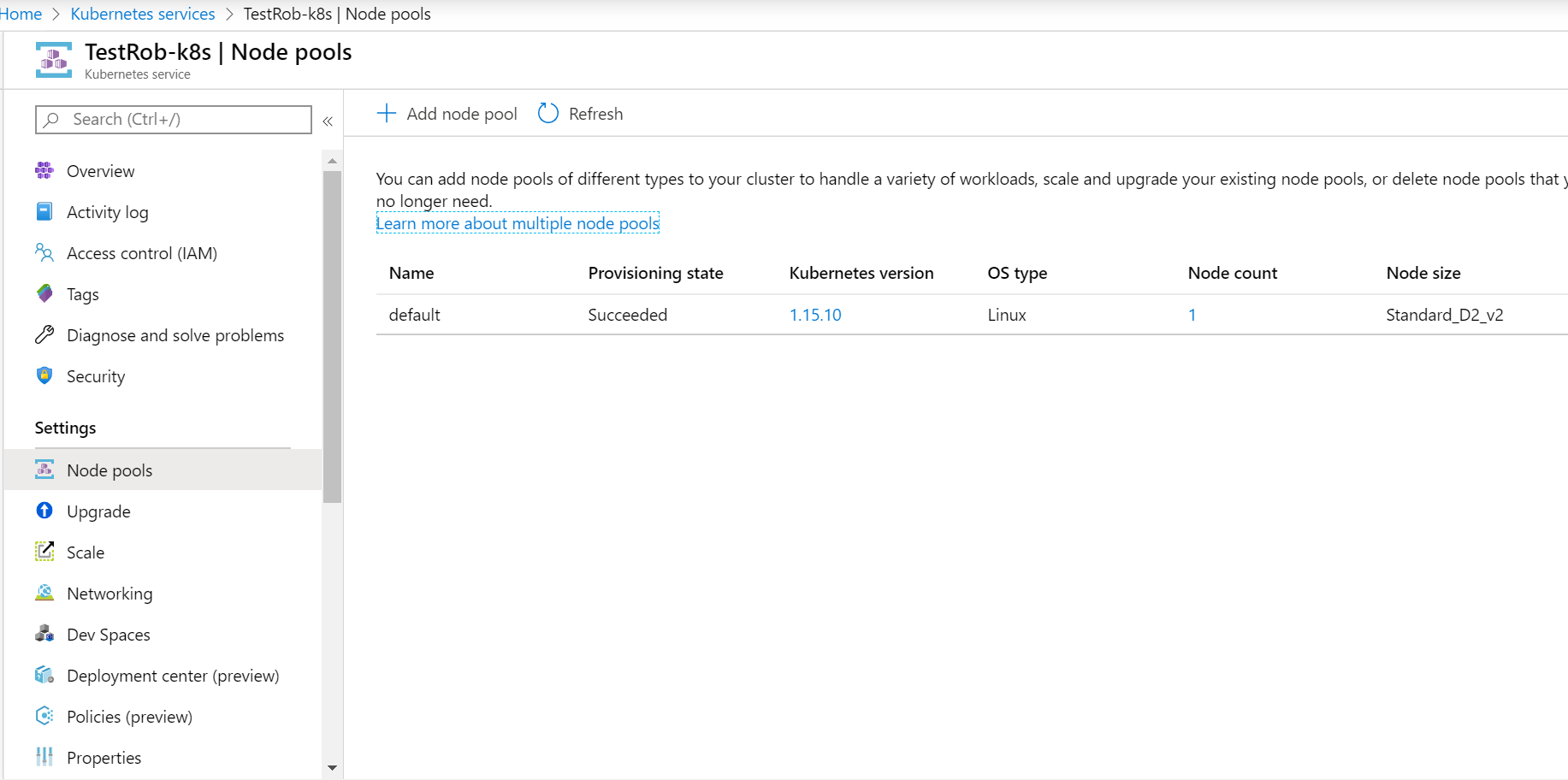The width and height of the screenshot is (1568, 780).
Task: Click the Diagnose and solve problems wrench icon
Action: pos(44,334)
